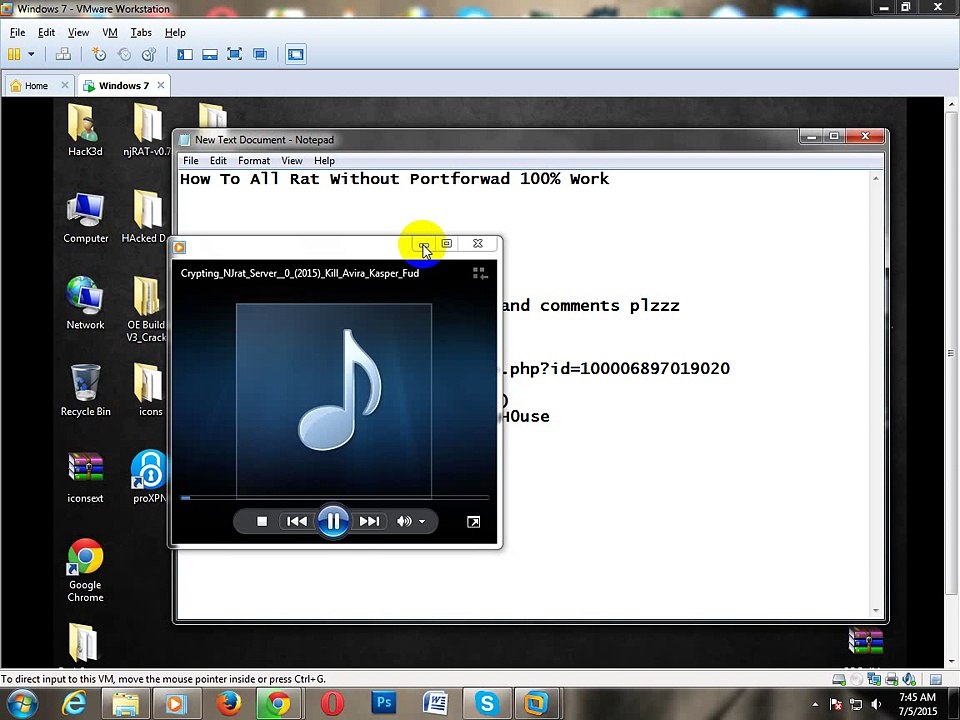
Task: Open Opera from the taskbar
Action: coord(332,704)
